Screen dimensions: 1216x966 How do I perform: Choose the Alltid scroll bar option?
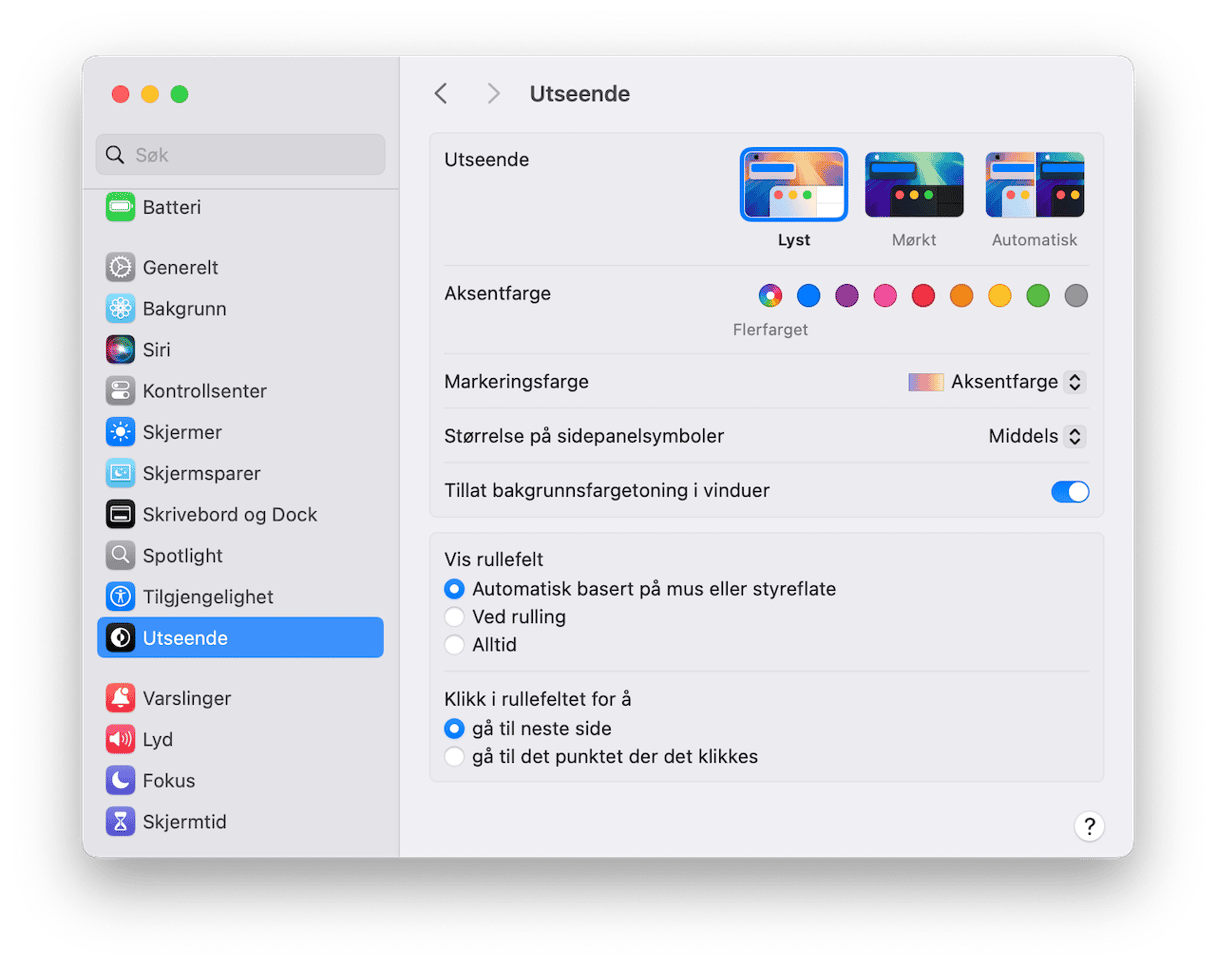click(x=454, y=645)
